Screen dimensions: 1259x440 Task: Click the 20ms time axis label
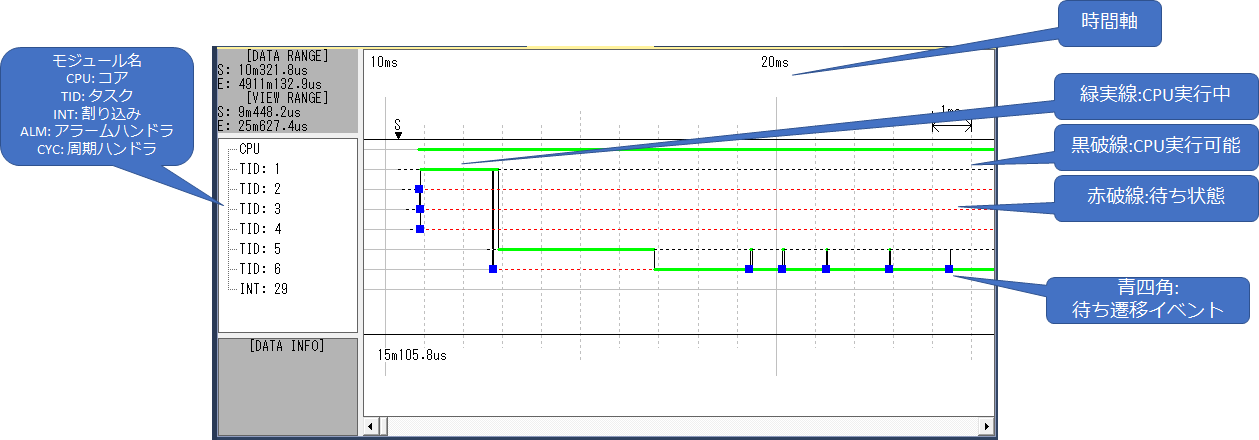[x=774, y=62]
